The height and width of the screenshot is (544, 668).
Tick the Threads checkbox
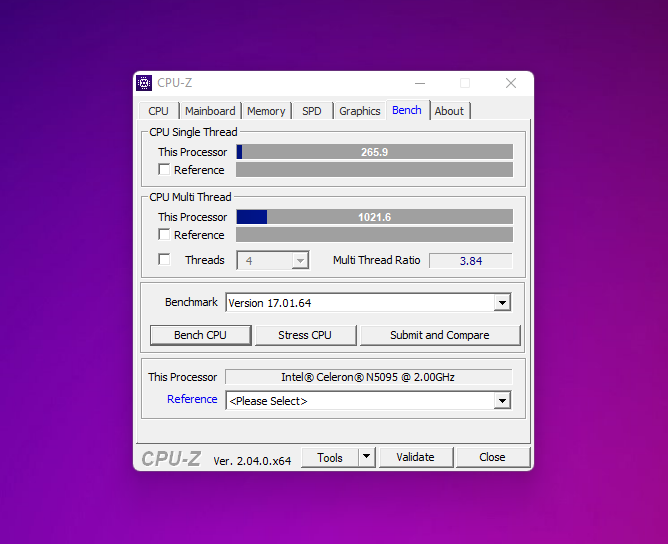(x=165, y=260)
